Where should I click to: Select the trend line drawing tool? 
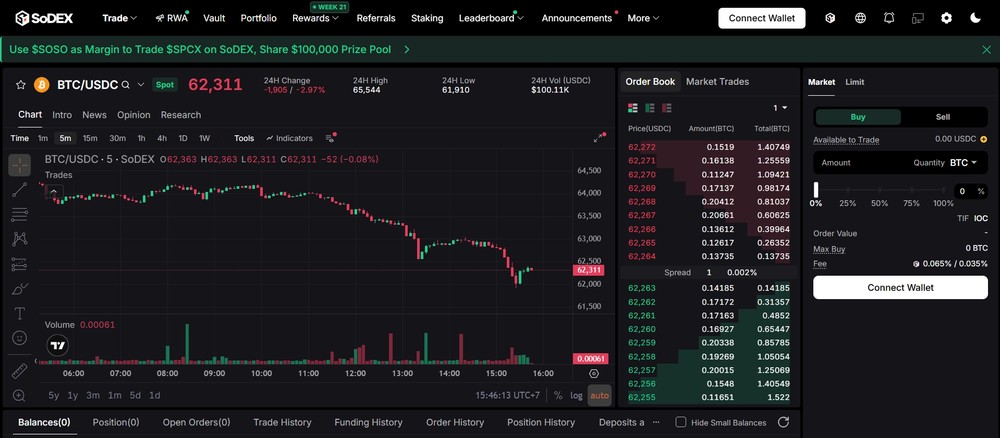(20, 189)
